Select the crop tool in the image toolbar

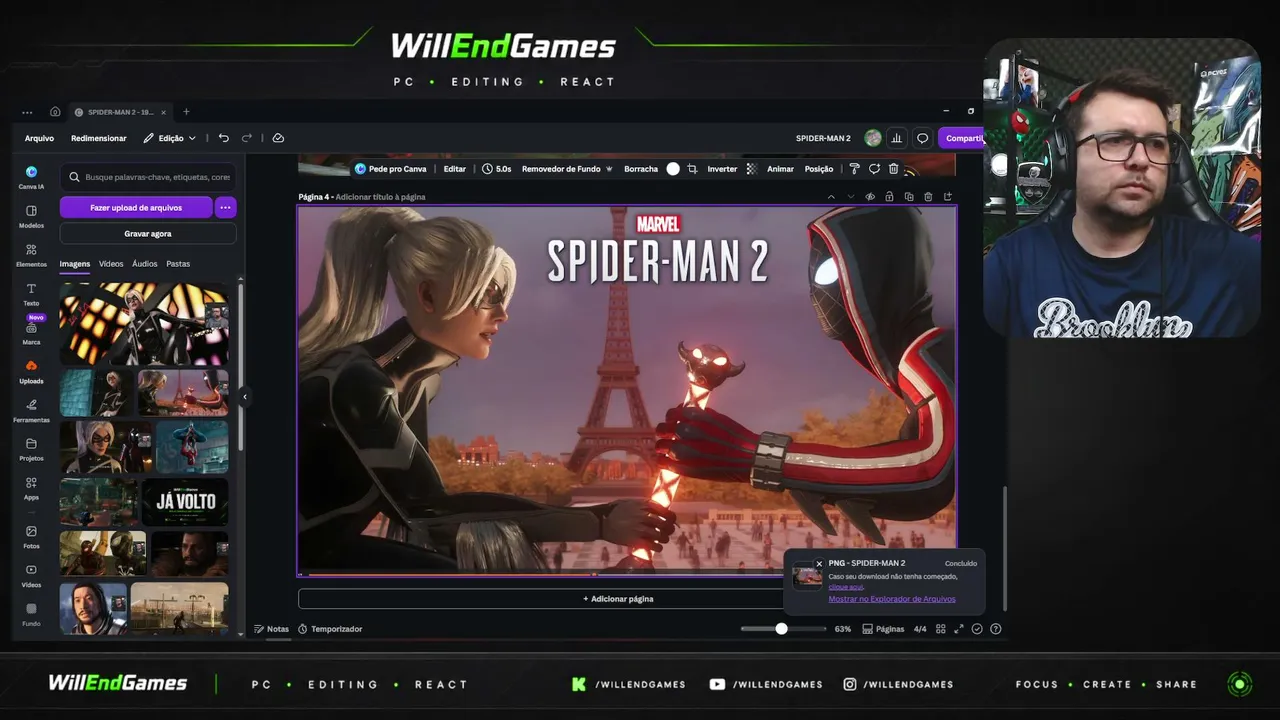pyautogui.click(x=692, y=169)
